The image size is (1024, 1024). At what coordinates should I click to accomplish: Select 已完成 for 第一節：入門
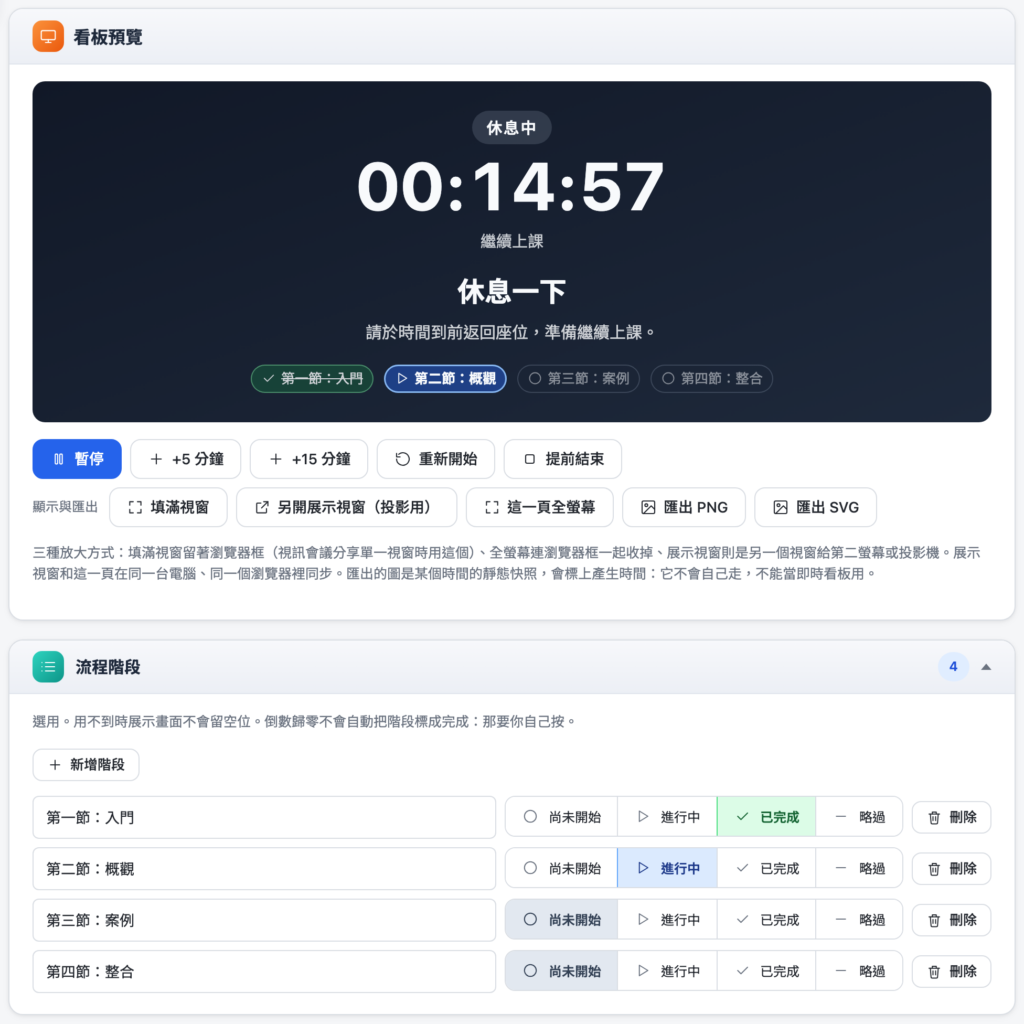[x=767, y=817]
